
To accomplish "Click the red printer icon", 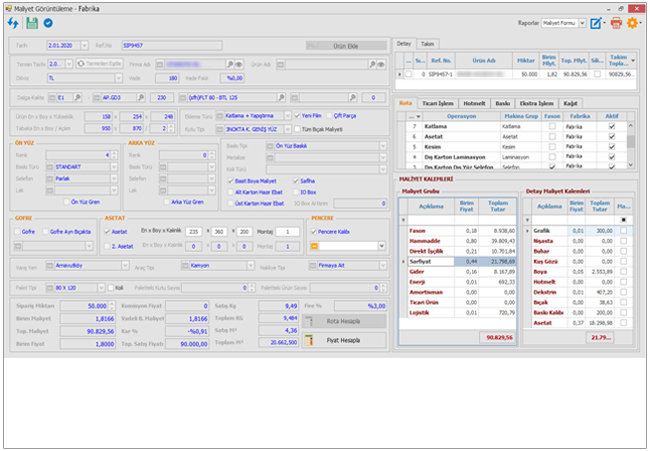I will coord(616,22).
